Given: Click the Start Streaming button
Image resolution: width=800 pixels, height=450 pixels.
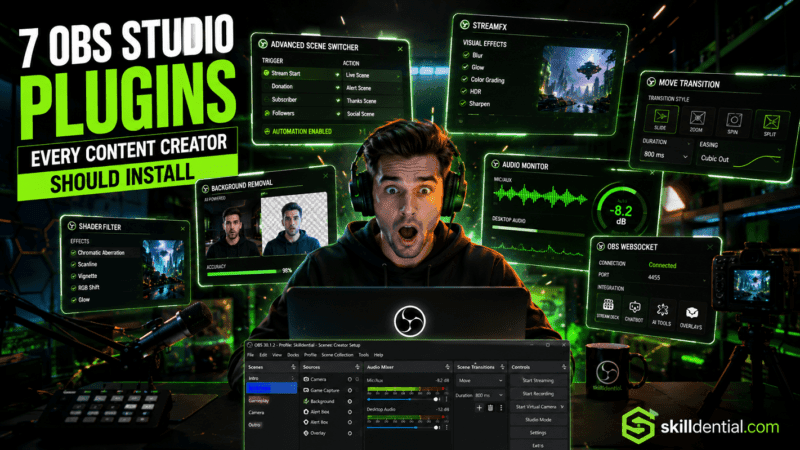Looking at the screenshot, I should pyautogui.click(x=538, y=381).
